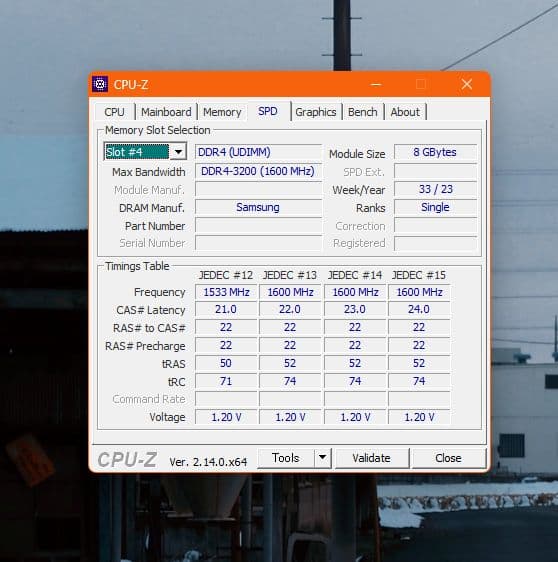Click the JEDEC #14 RAS# to CAS# value 22
Viewport: 558px width, 562px height.
coord(355,327)
